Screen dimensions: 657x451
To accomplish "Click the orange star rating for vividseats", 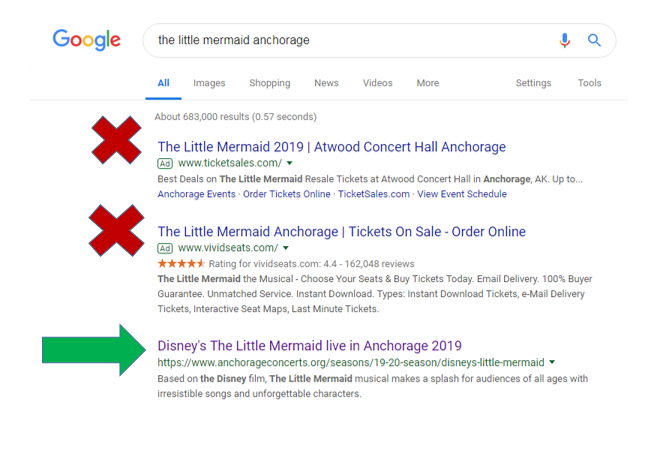I will pyautogui.click(x=181, y=264).
